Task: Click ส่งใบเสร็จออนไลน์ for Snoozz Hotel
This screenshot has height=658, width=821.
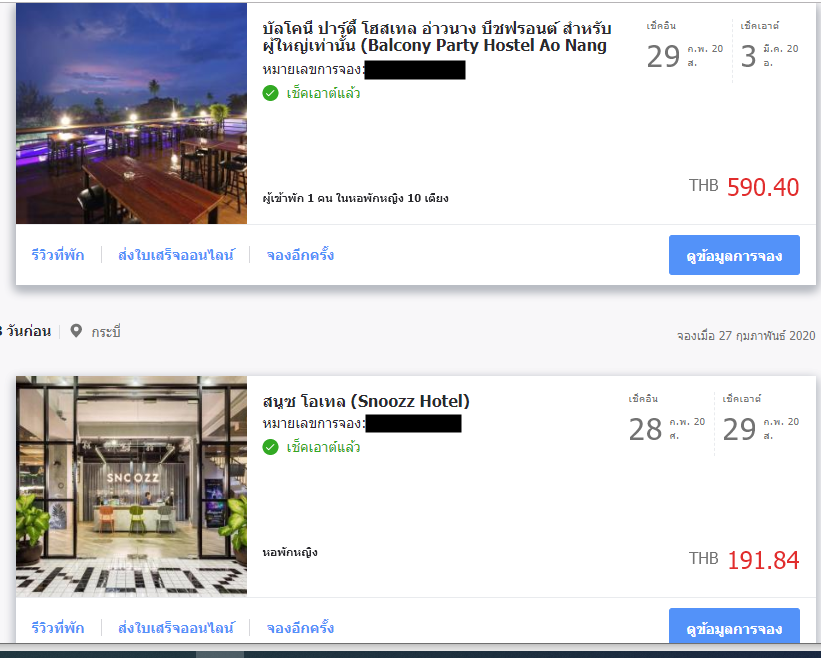Action: [x=176, y=628]
